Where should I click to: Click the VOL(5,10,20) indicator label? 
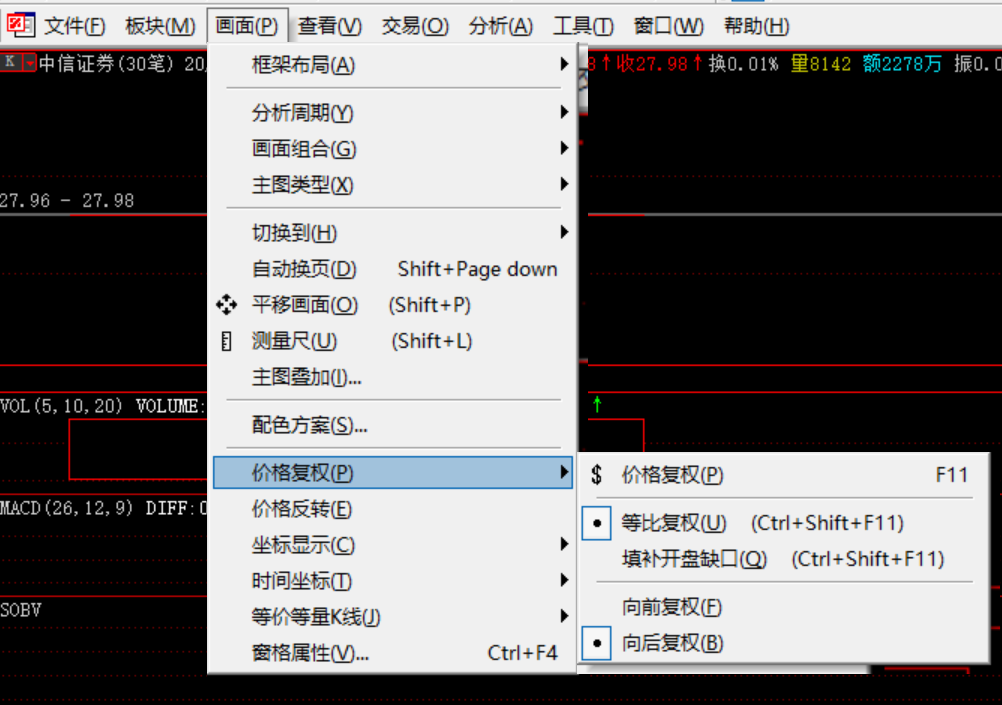61,407
